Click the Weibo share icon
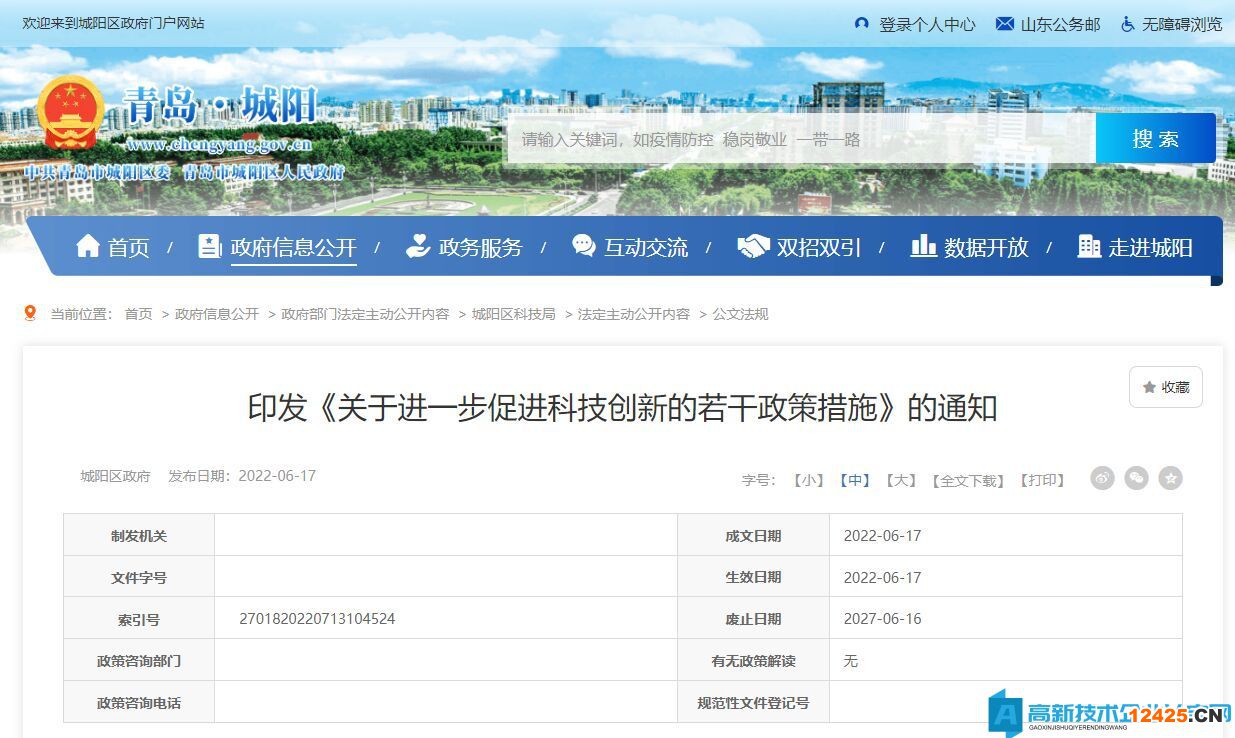This screenshot has height=738, width=1235. click(1102, 478)
